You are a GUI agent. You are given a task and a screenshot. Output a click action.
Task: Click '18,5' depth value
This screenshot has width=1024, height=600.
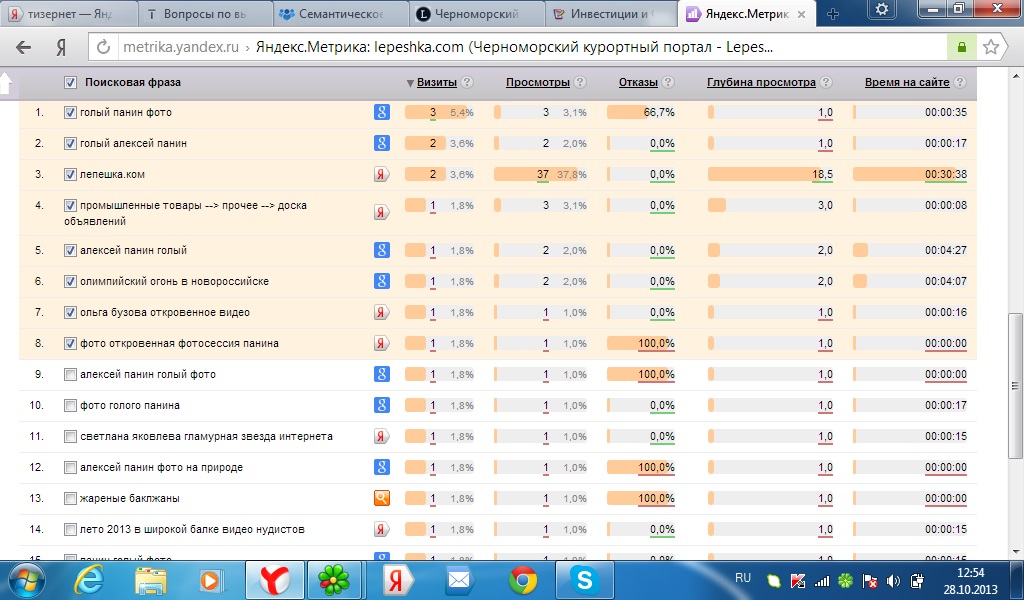(x=822, y=174)
